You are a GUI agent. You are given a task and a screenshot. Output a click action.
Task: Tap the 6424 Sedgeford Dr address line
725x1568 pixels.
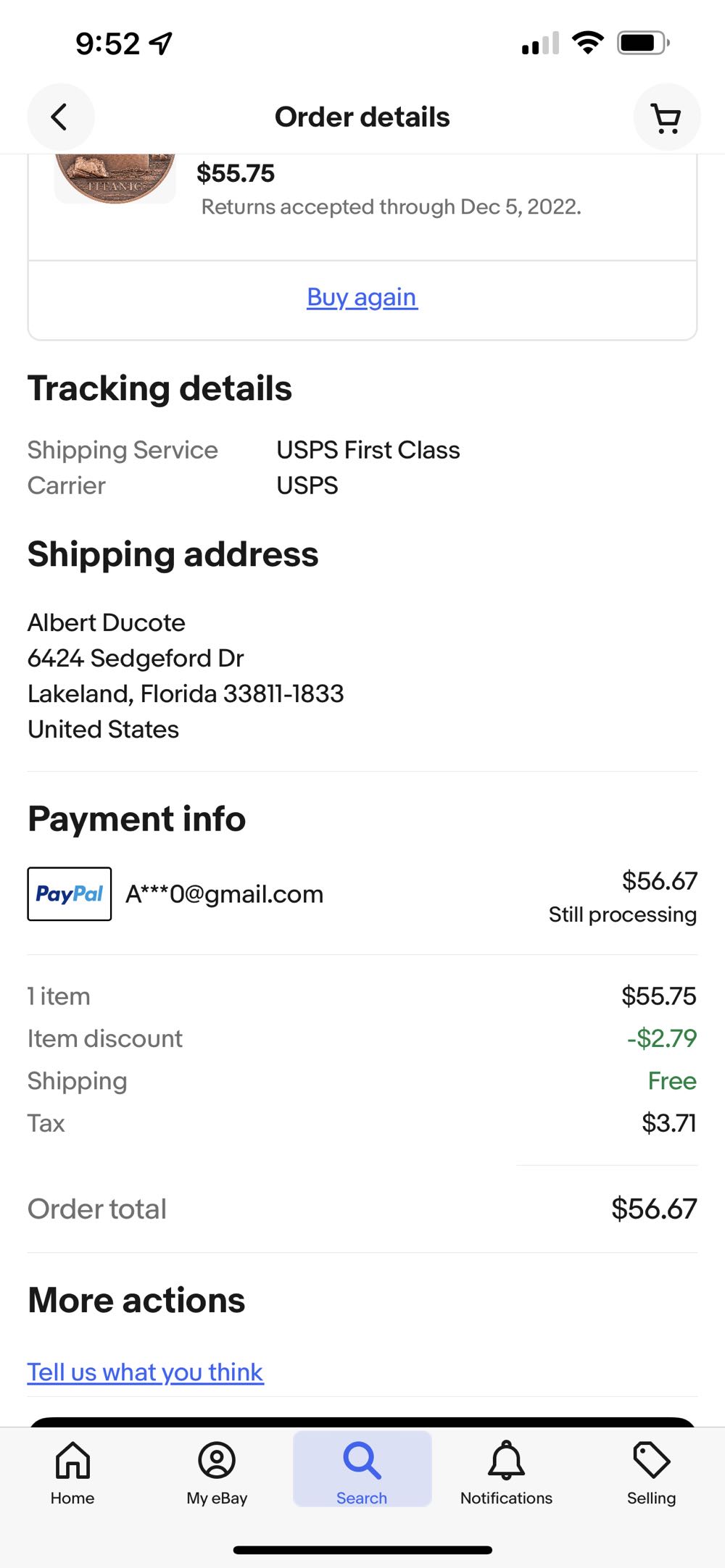(x=136, y=658)
